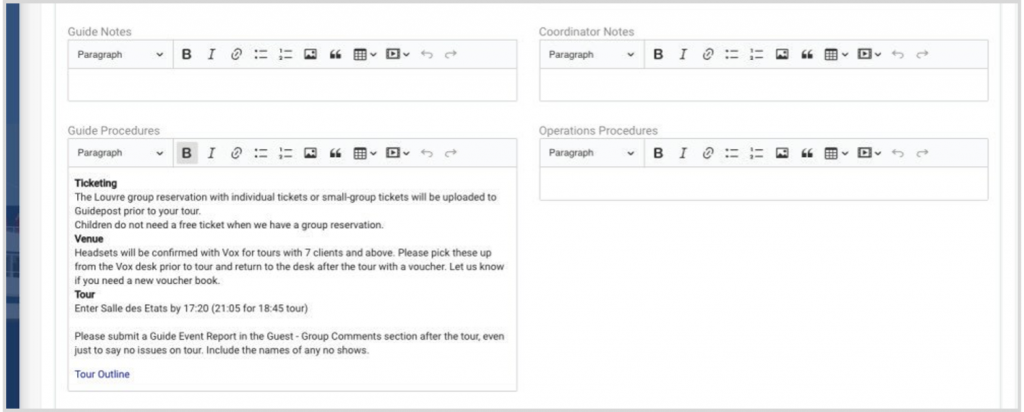Click Italic icon in Guide Notes toolbar
The height and width of the screenshot is (412, 1024).
coord(211,54)
